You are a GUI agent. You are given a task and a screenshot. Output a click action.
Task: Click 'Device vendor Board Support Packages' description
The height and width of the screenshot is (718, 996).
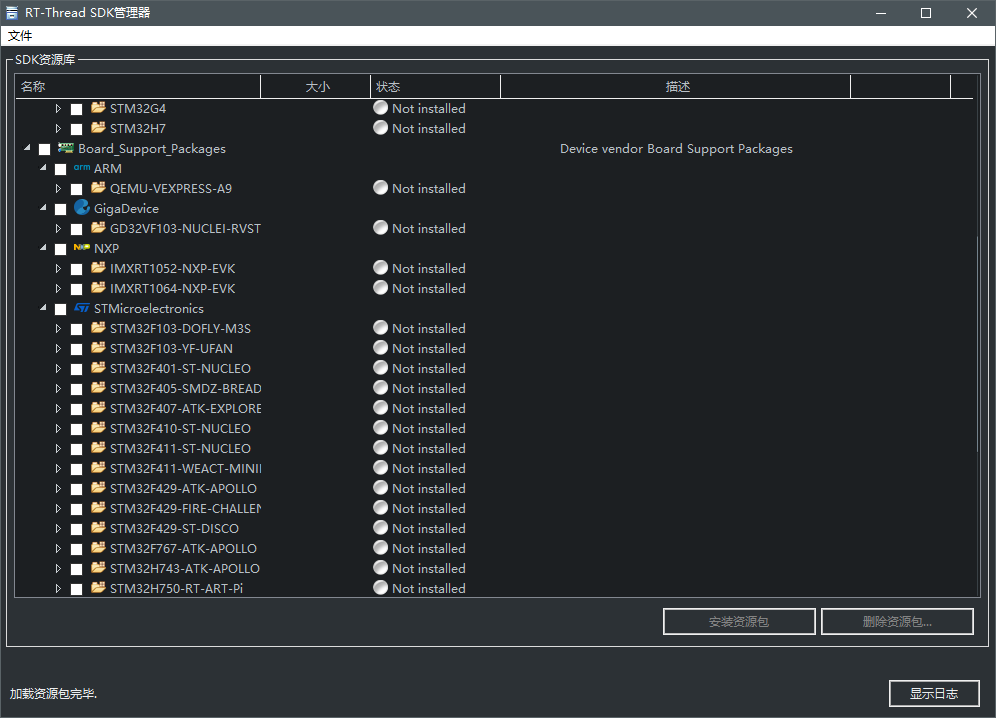(676, 149)
